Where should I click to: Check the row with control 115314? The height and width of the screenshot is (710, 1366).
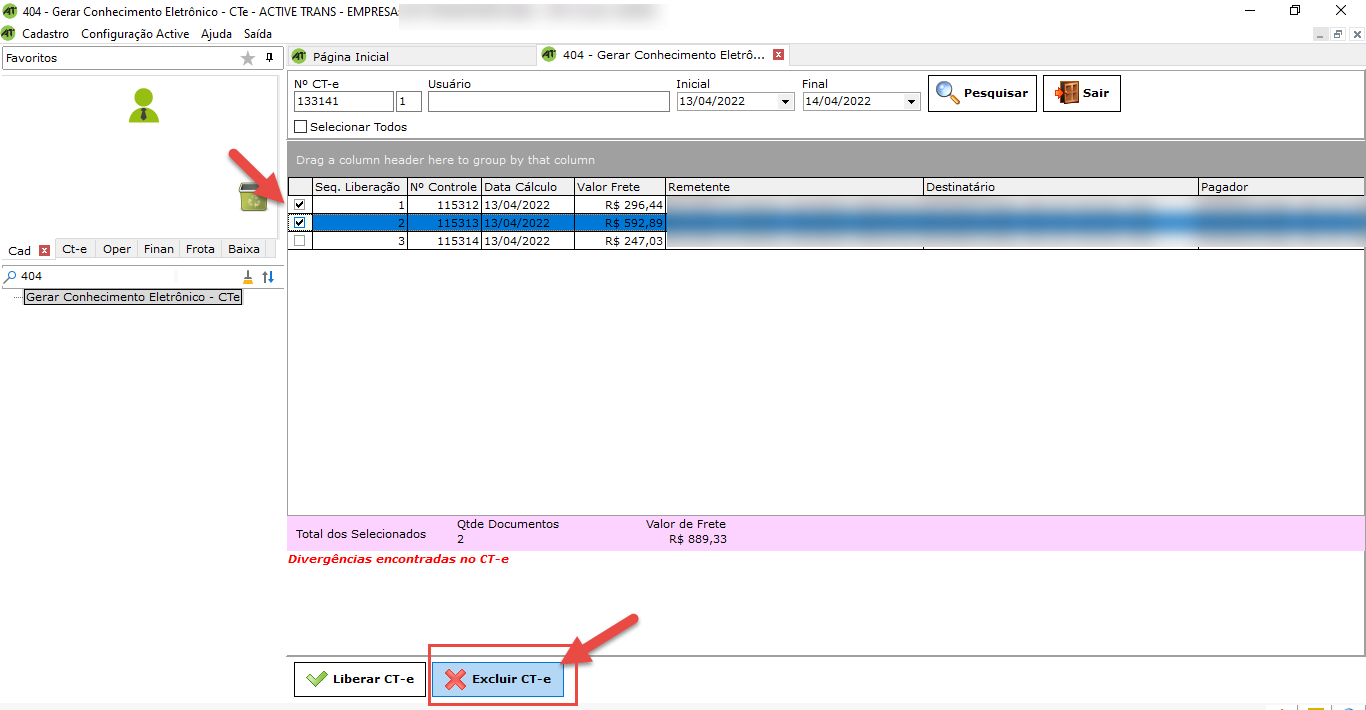(x=300, y=241)
